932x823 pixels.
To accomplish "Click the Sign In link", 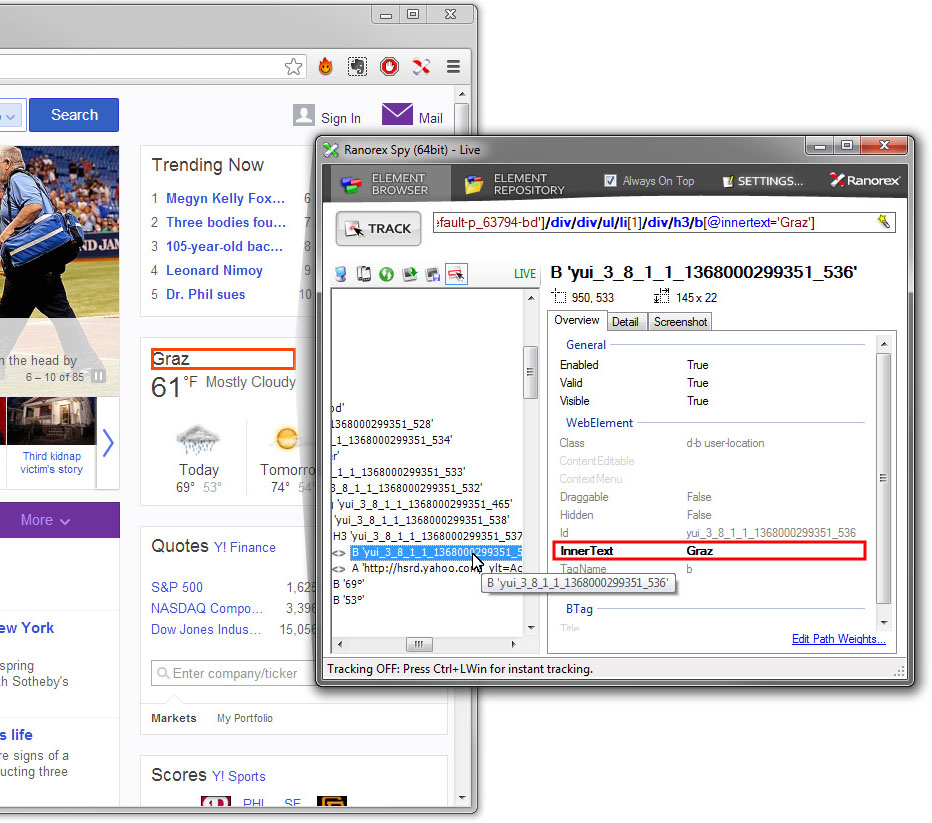I will (x=341, y=118).
